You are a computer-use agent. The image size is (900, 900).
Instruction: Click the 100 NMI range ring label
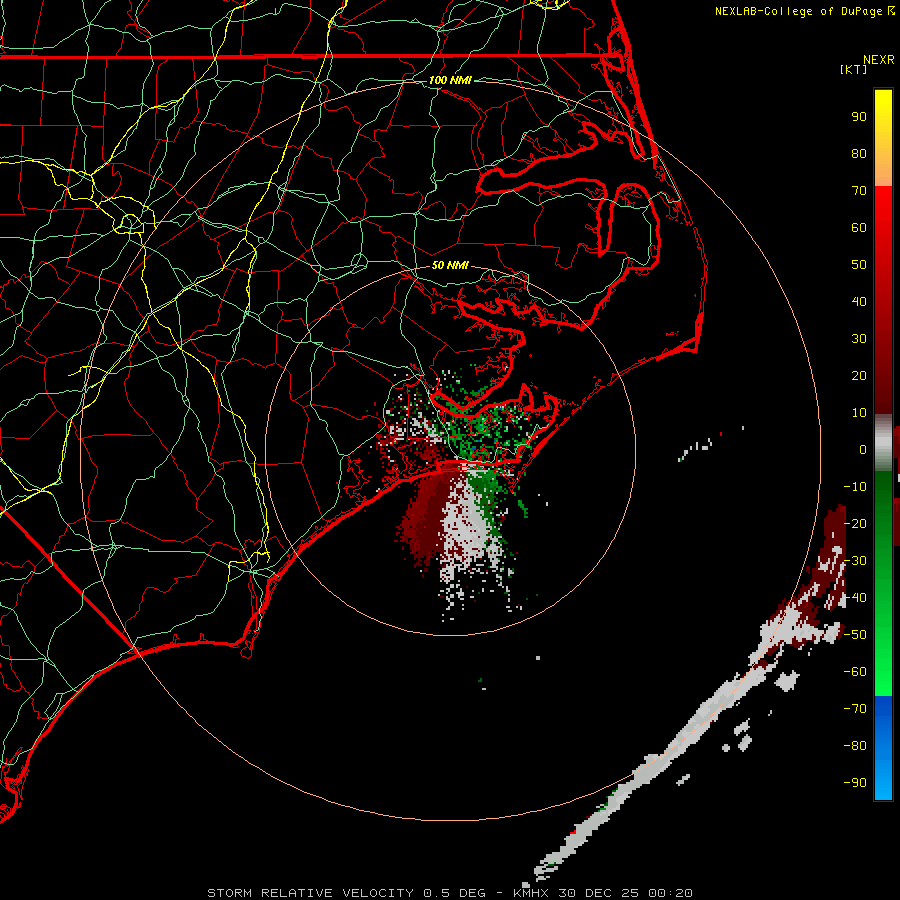tap(450, 80)
